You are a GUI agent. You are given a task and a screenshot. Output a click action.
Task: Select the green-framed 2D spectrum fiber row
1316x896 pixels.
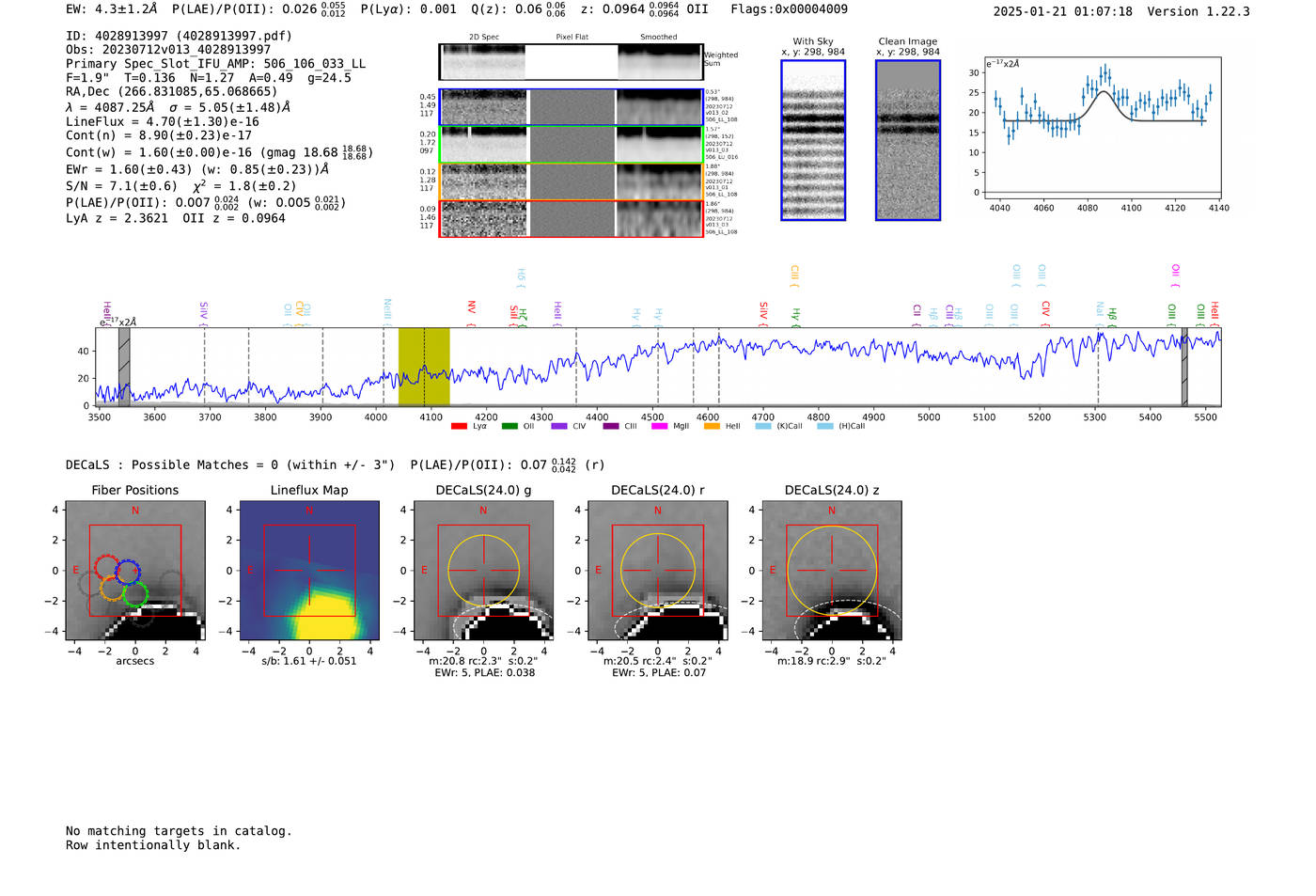tap(571, 145)
